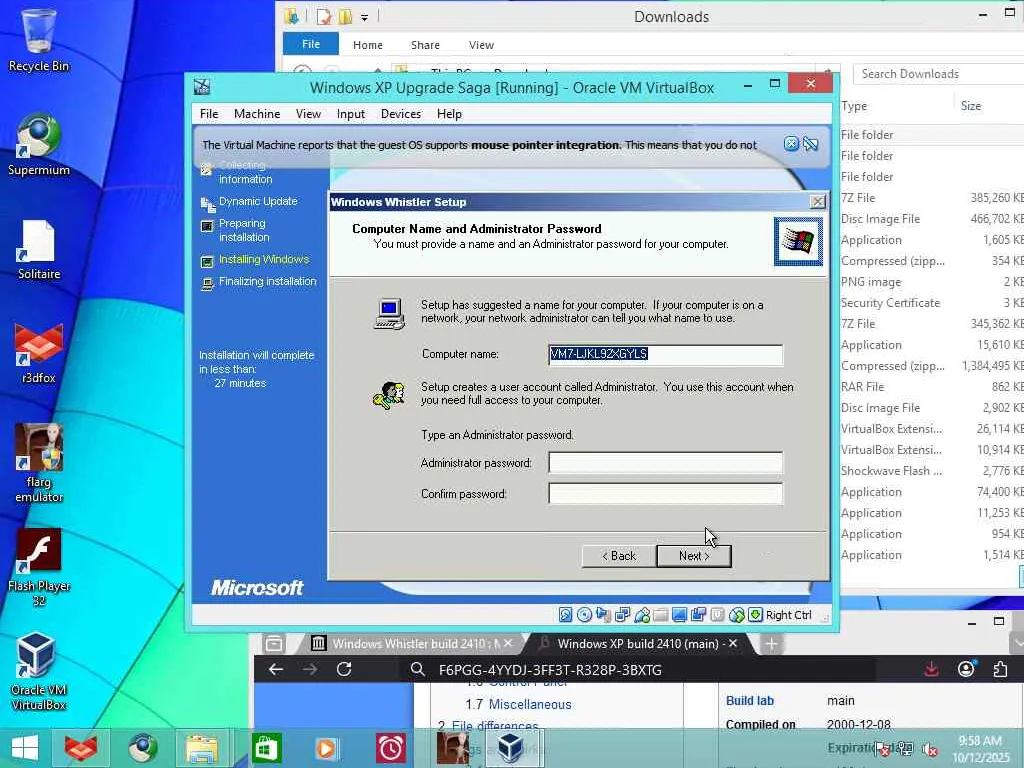1024x768 pixels.
Task: Switch to the Home ribbon tab in Downloads
Action: point(368,45)
